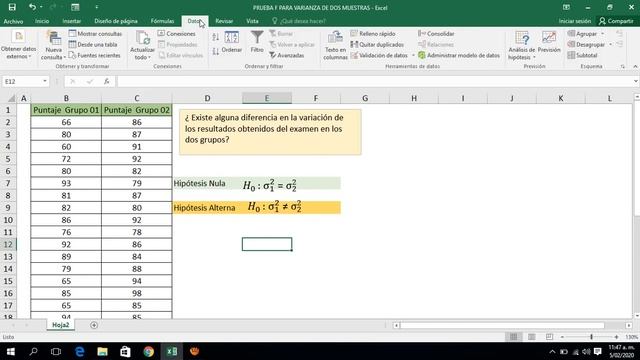Click Validación de datos

click(x=380, y=55)
